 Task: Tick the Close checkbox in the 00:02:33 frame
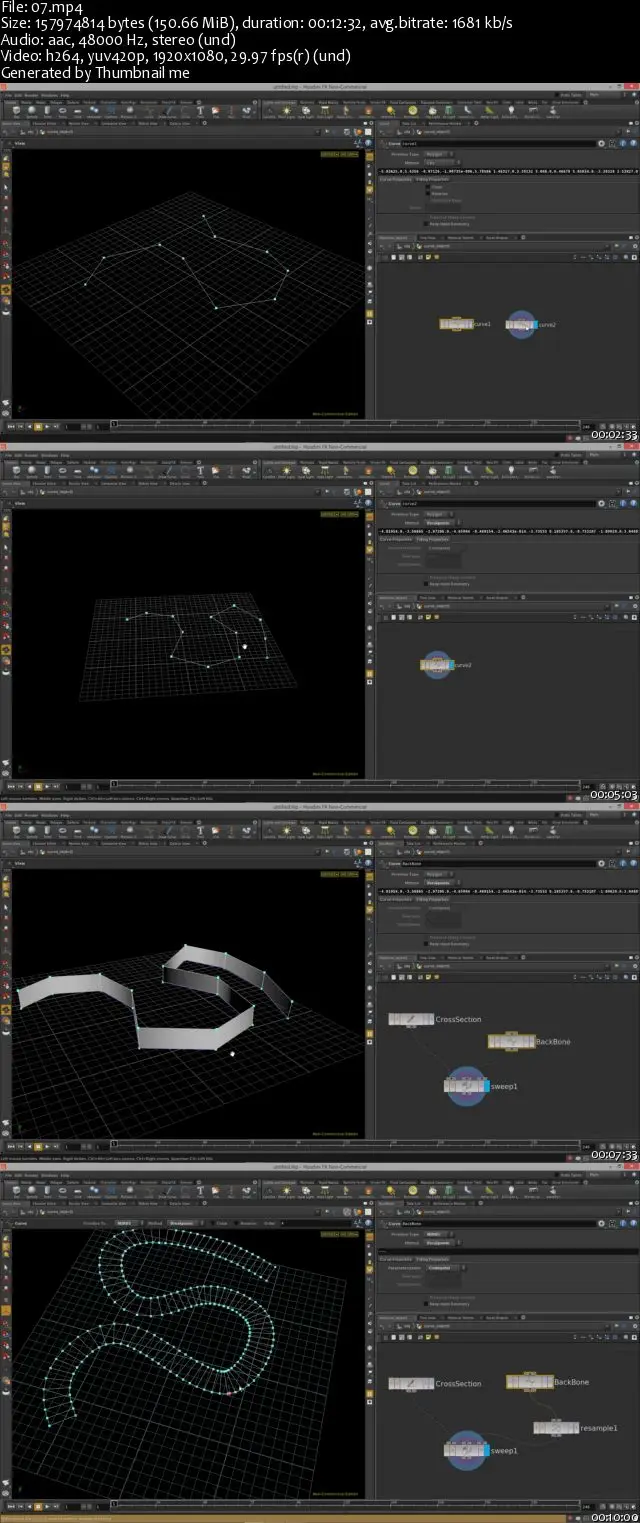pos(427,186)
